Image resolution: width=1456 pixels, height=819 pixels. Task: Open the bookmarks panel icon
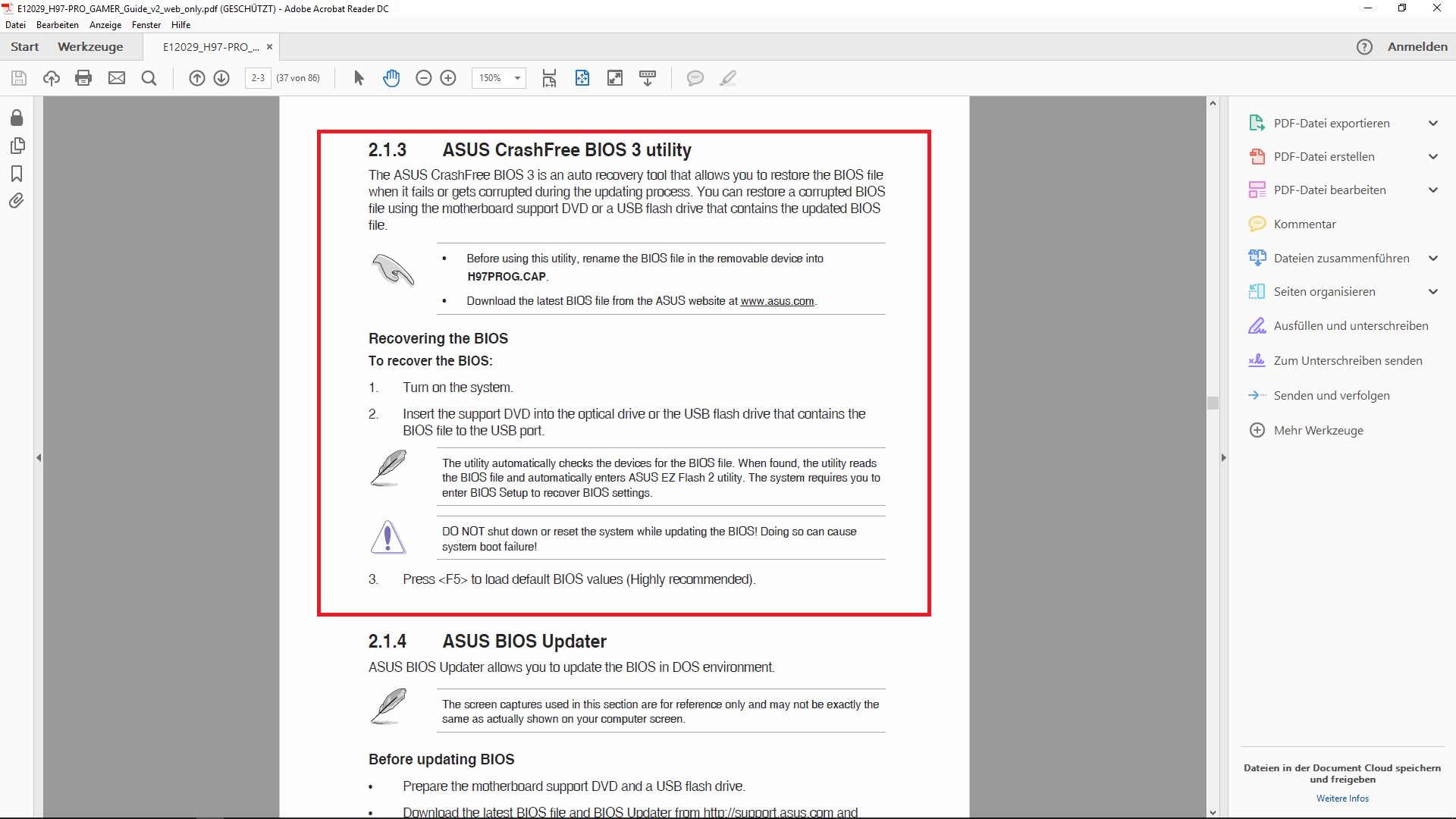(17, 174)
